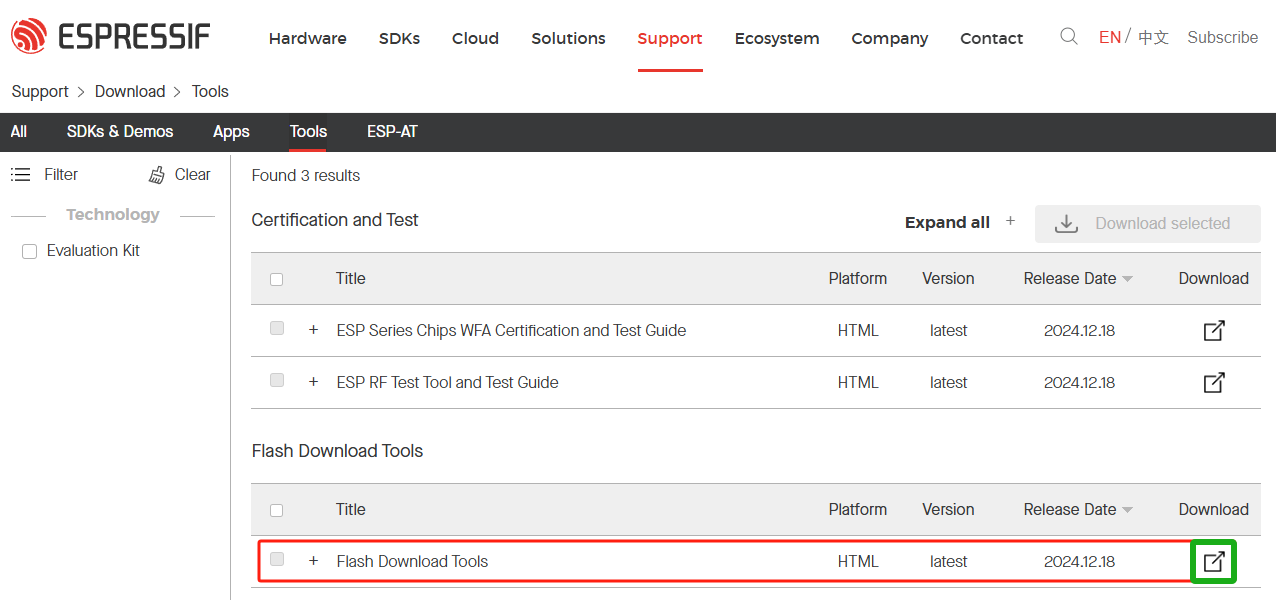Check the Evaluation Kit filter checkbox
Screen dimensions: 1276x600
29,251
